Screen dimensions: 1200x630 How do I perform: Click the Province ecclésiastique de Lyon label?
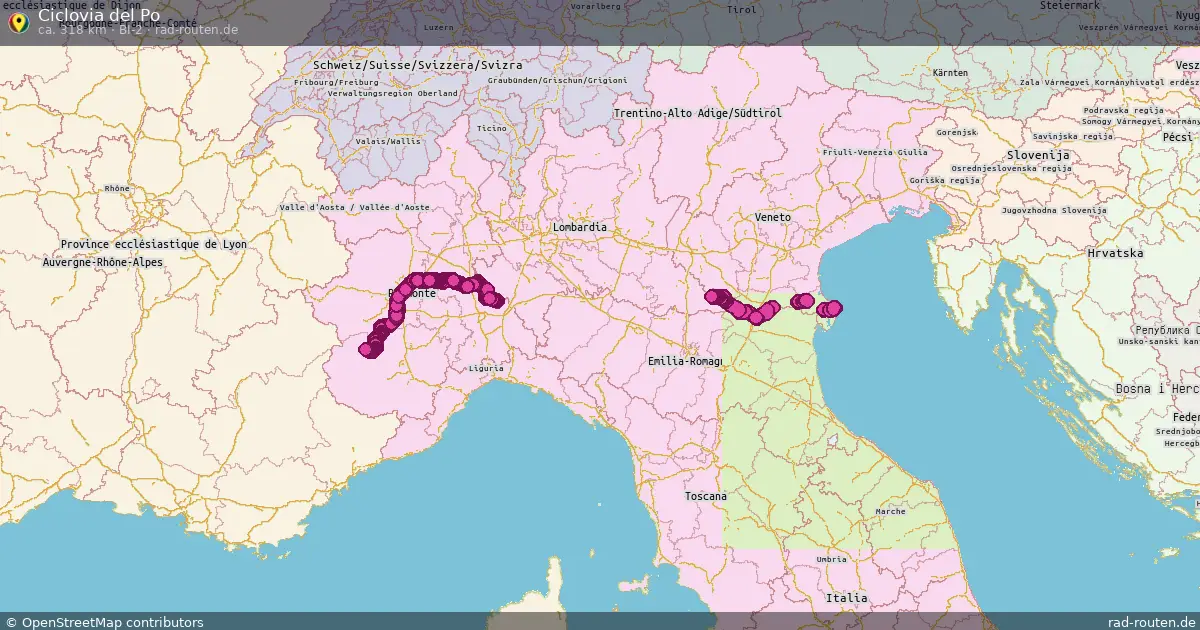click(x=153, y=244)
